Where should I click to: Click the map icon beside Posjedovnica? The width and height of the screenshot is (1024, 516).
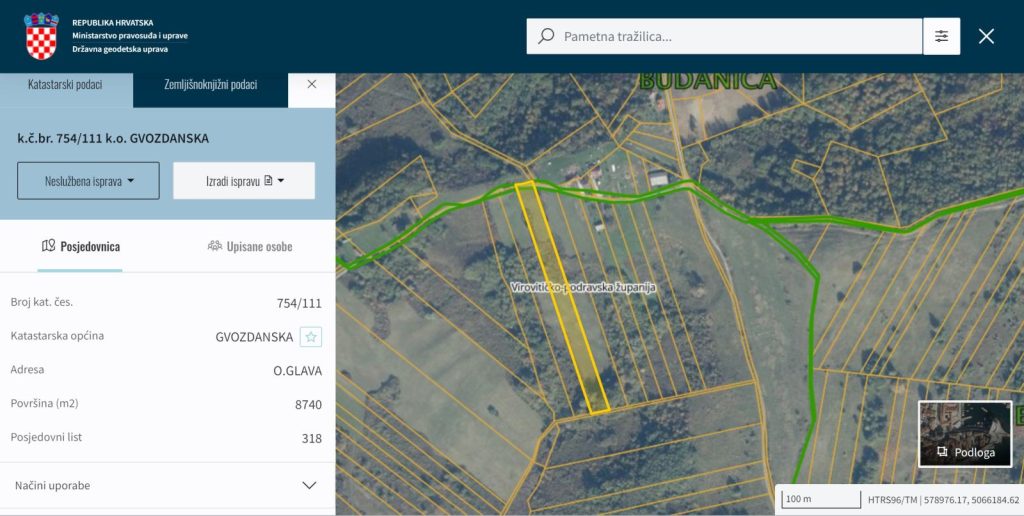coord(48,246)
